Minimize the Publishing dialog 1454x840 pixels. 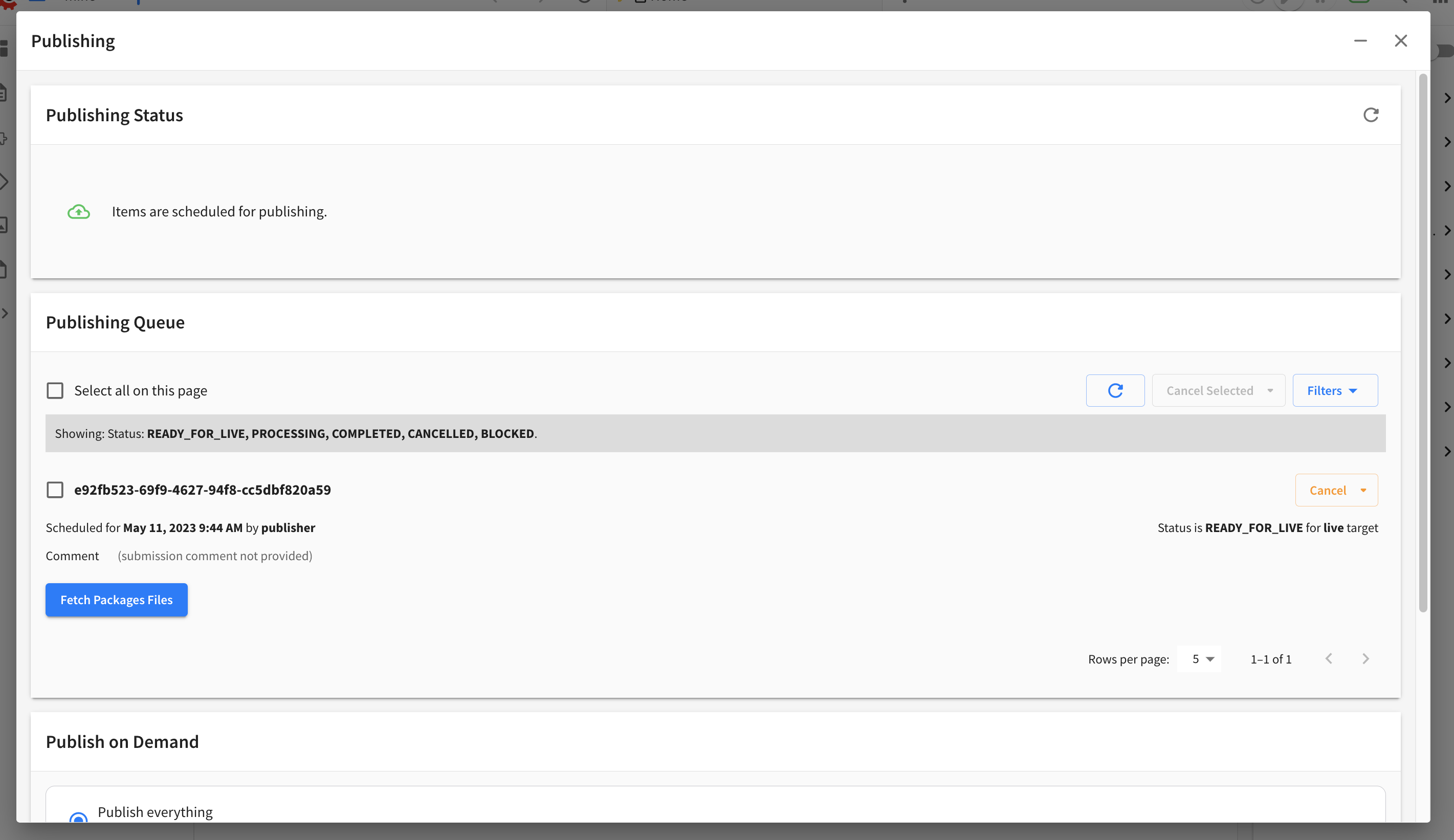pos(1361,40)
